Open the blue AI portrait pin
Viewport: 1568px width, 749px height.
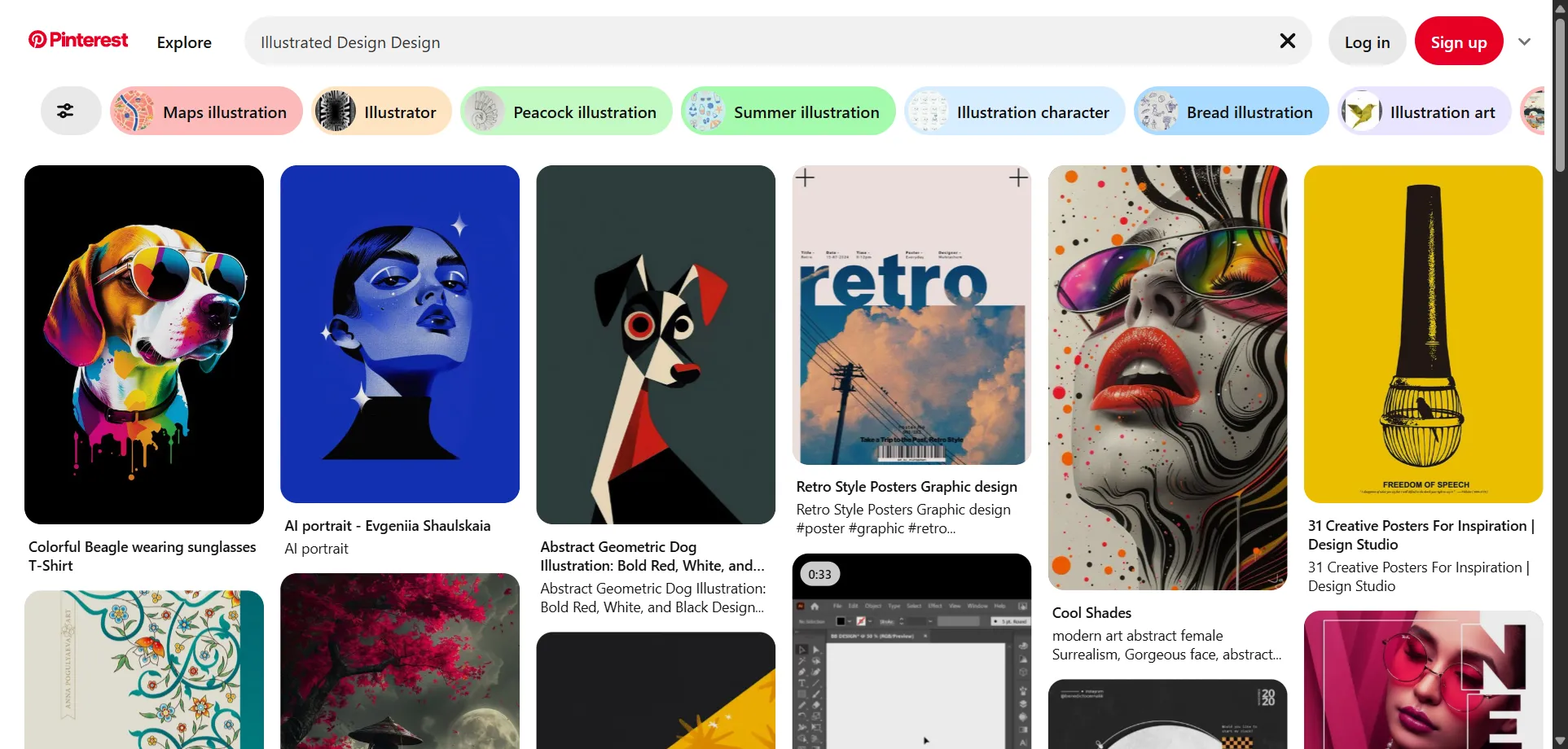coord(400,334)
